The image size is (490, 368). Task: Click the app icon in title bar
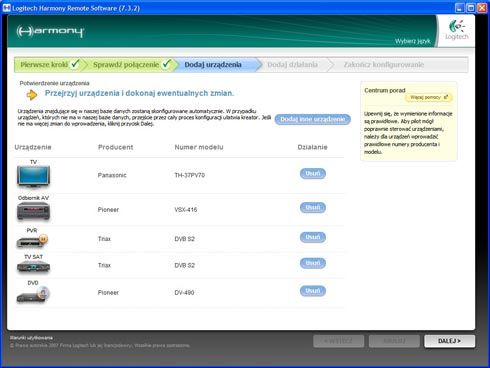(x=6, y=8)
